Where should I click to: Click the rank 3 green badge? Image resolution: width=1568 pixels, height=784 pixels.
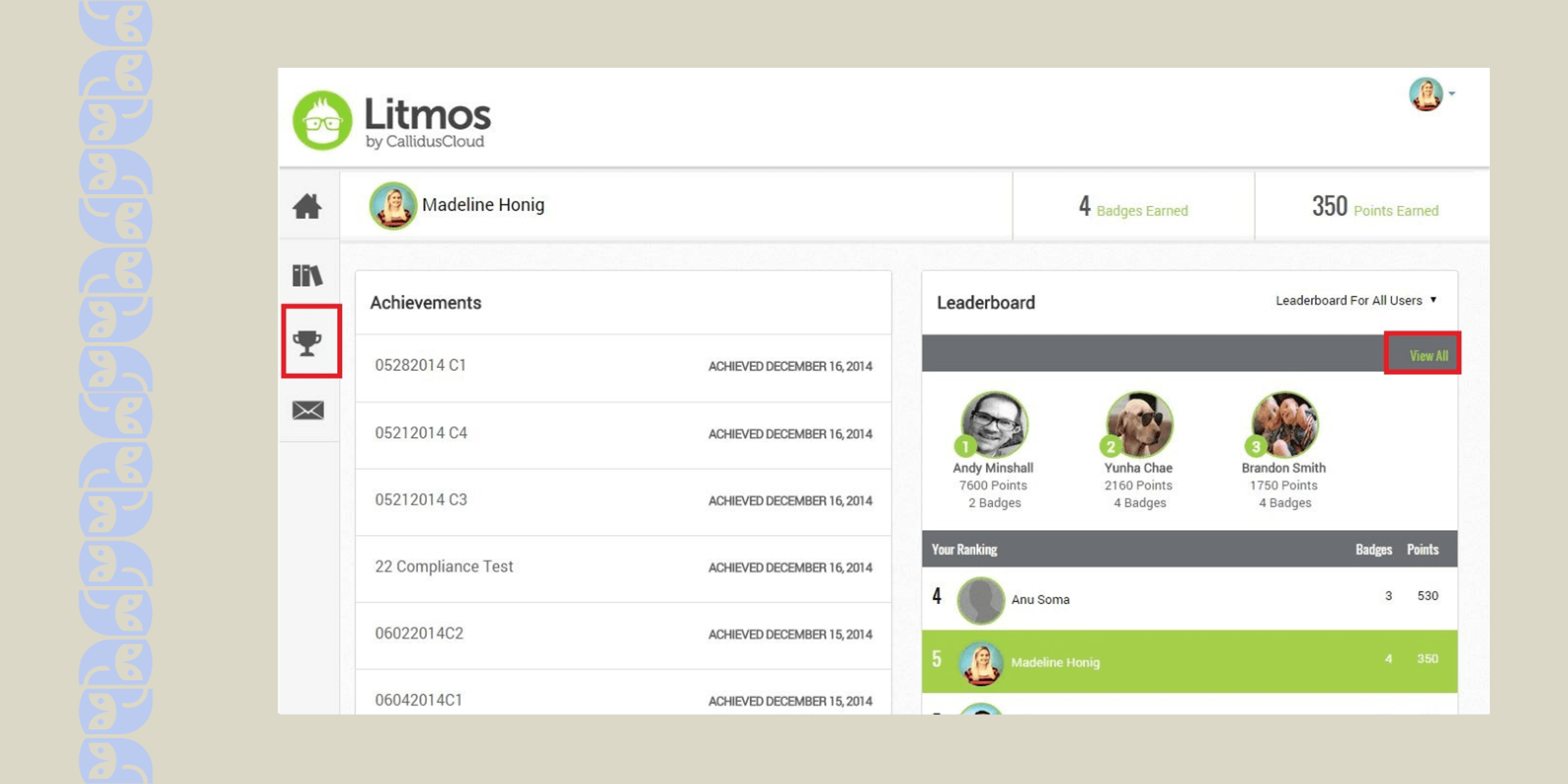point(1256,448)
